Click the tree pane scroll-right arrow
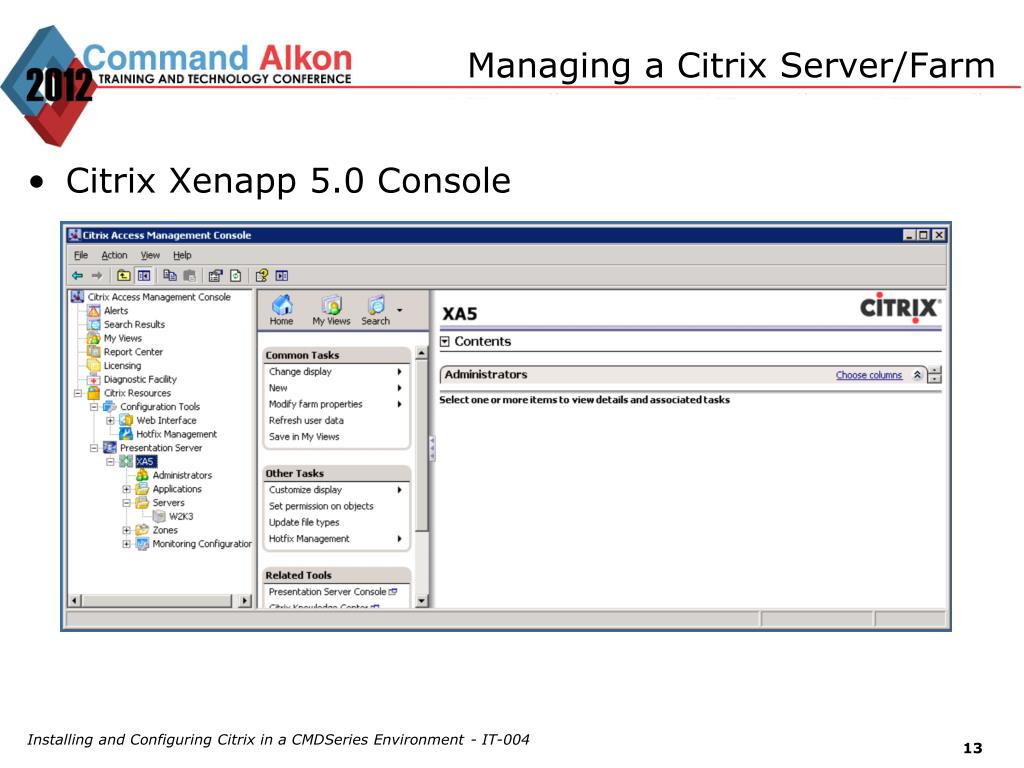The width and height of the screenshot is (1024, 768). 245,601
